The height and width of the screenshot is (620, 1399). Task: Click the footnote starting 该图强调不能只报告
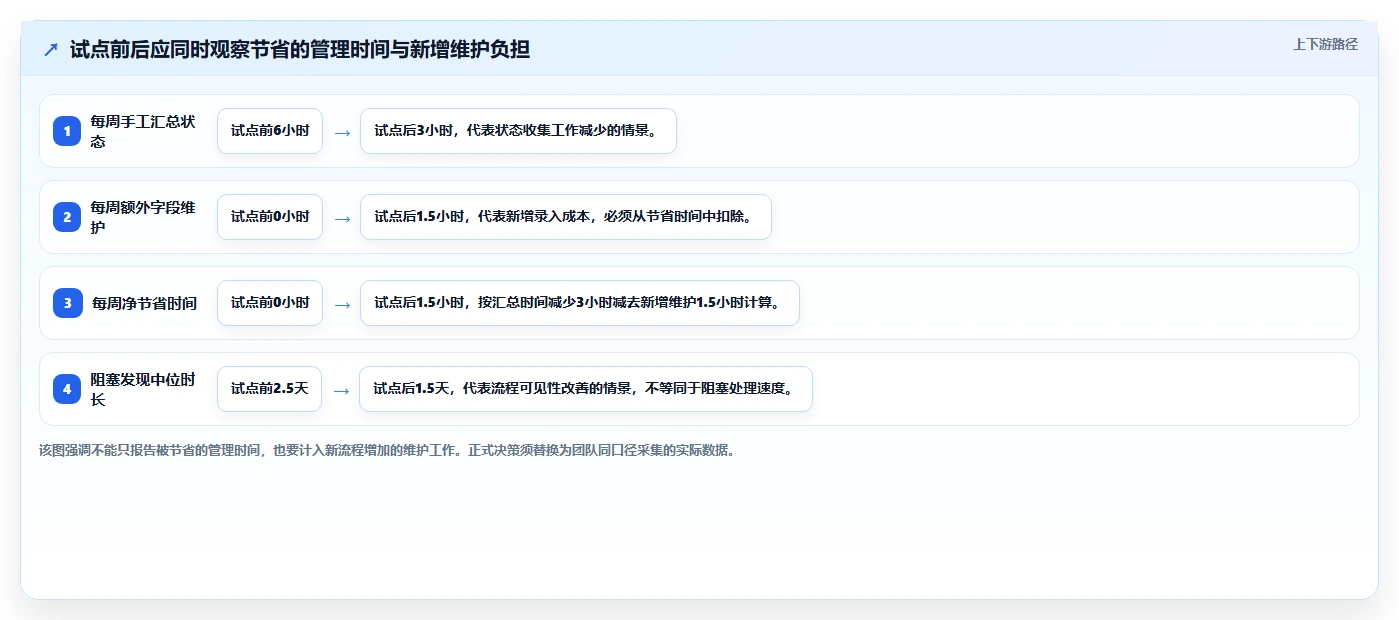click(388, 450)
